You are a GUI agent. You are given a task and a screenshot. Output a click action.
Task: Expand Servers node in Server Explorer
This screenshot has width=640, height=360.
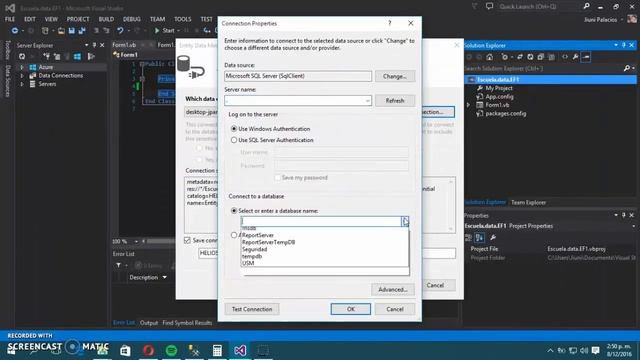(22, 84)
